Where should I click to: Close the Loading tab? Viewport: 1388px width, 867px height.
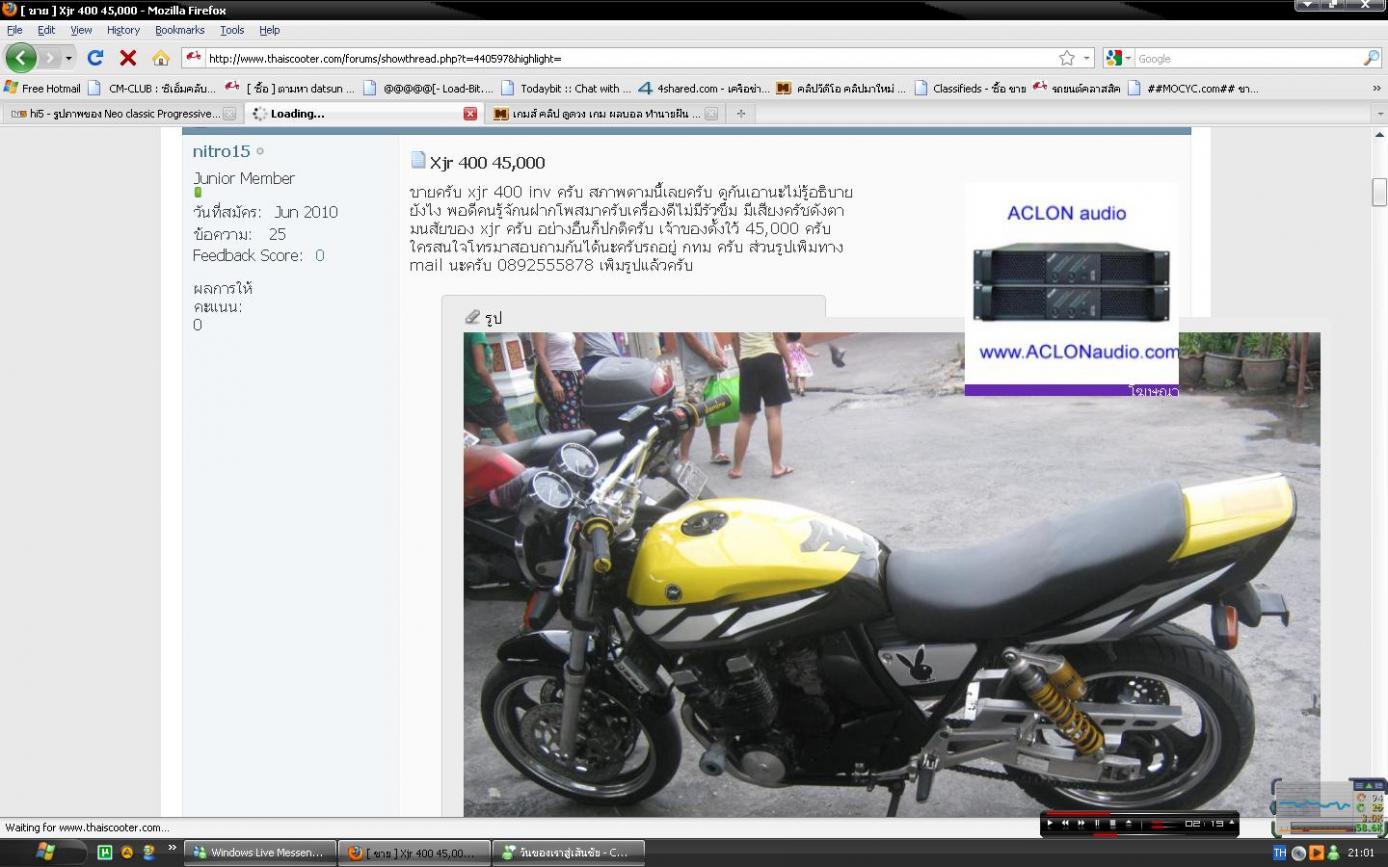tap(470, 114)
